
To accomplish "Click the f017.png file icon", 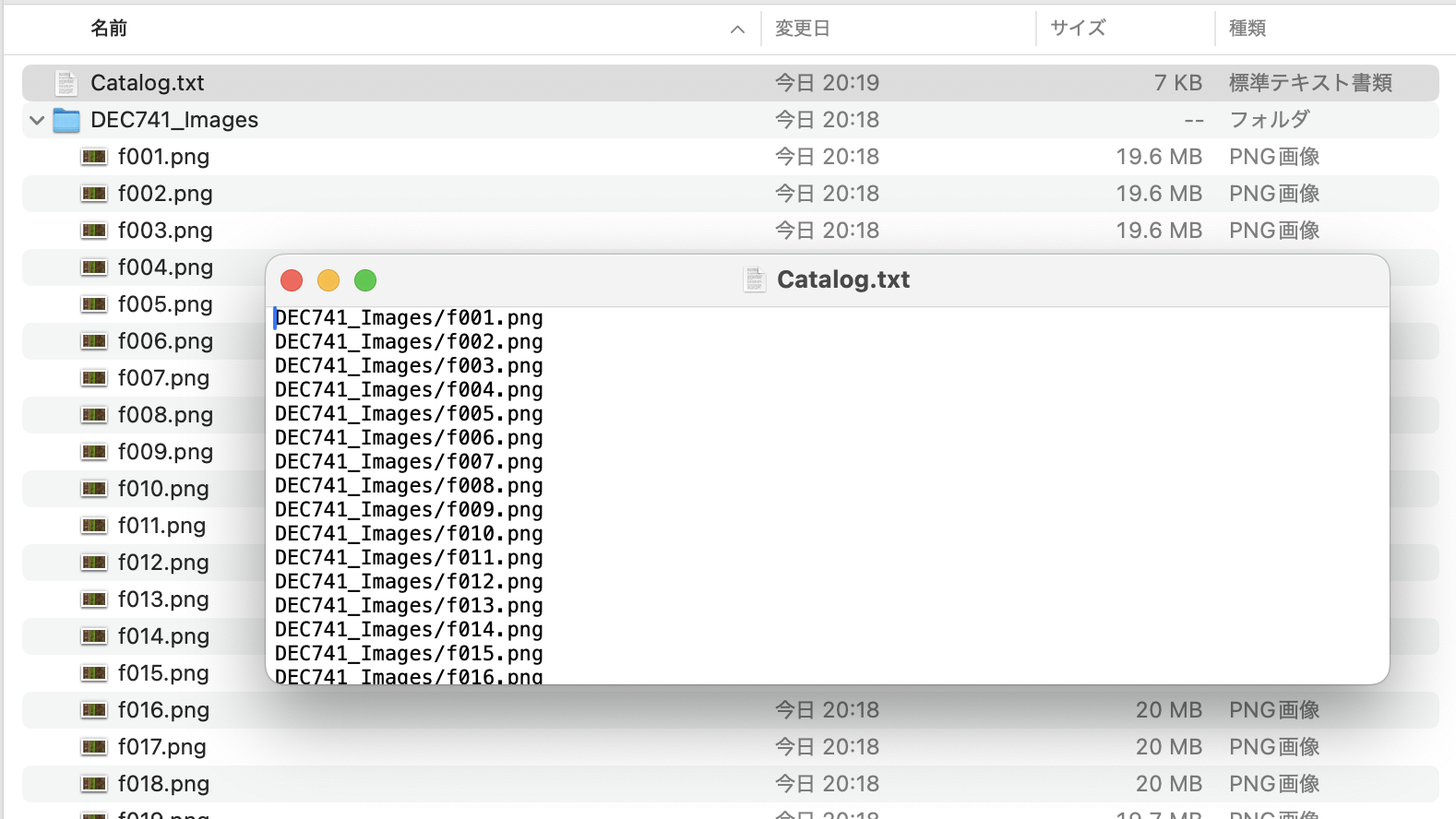I will (x=94, y=747).
